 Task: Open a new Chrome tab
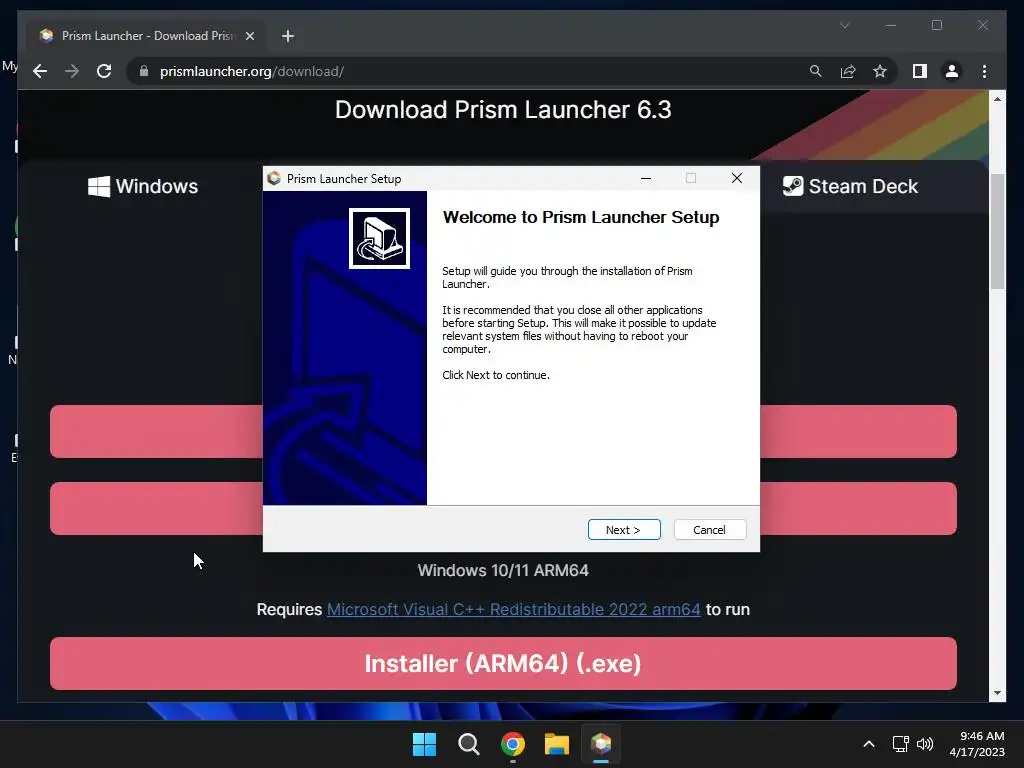point(288,36)
